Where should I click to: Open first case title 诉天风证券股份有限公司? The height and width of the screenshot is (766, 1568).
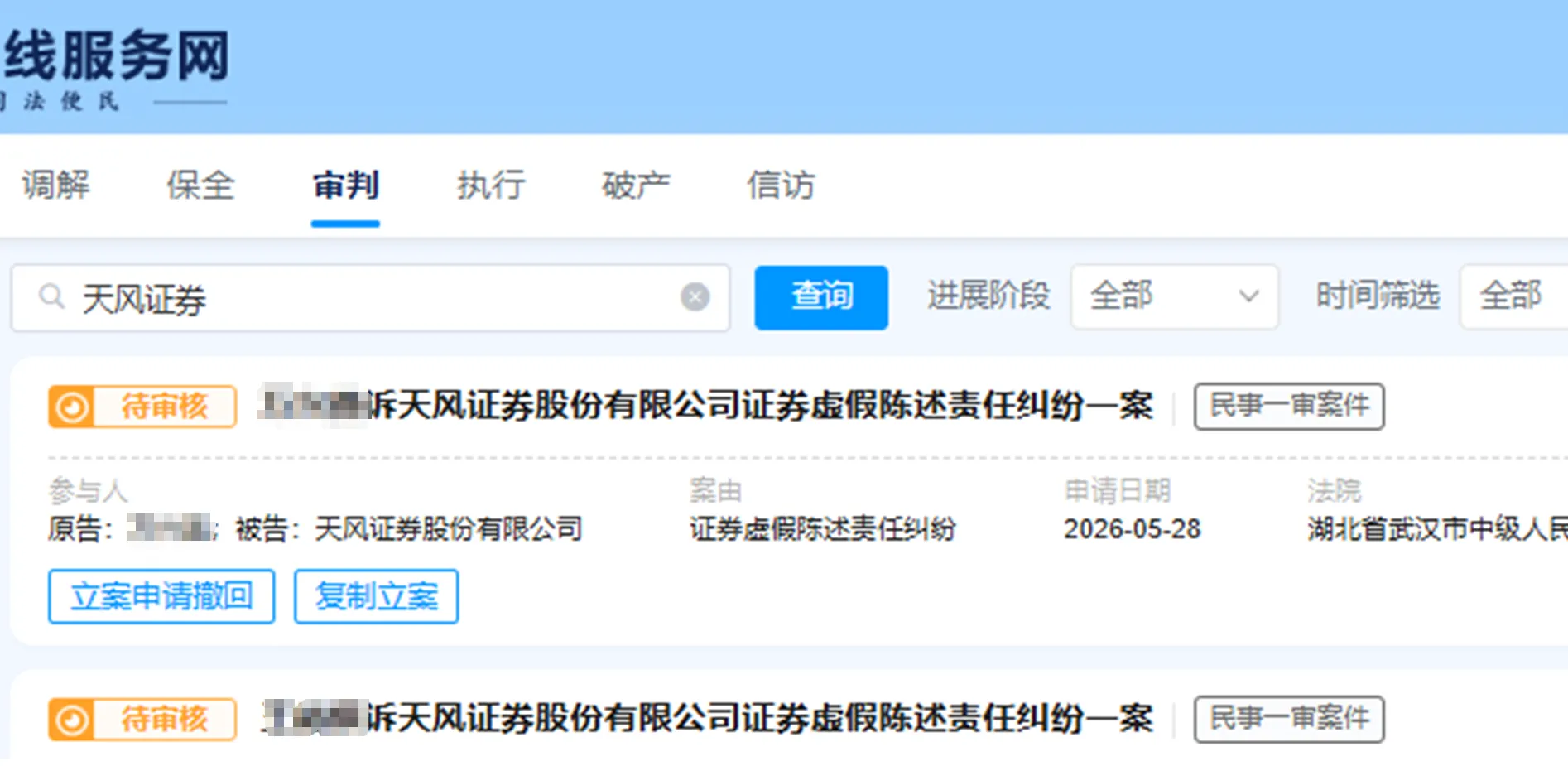coord(705,406)
